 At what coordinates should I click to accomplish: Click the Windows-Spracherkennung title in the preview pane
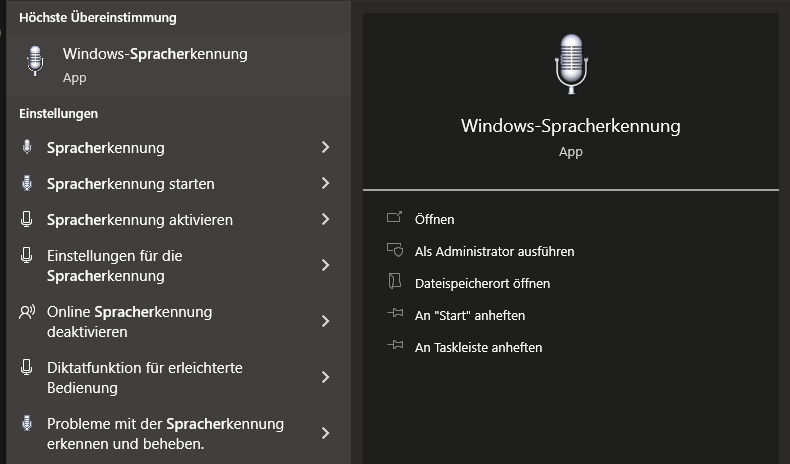point(570,126)
